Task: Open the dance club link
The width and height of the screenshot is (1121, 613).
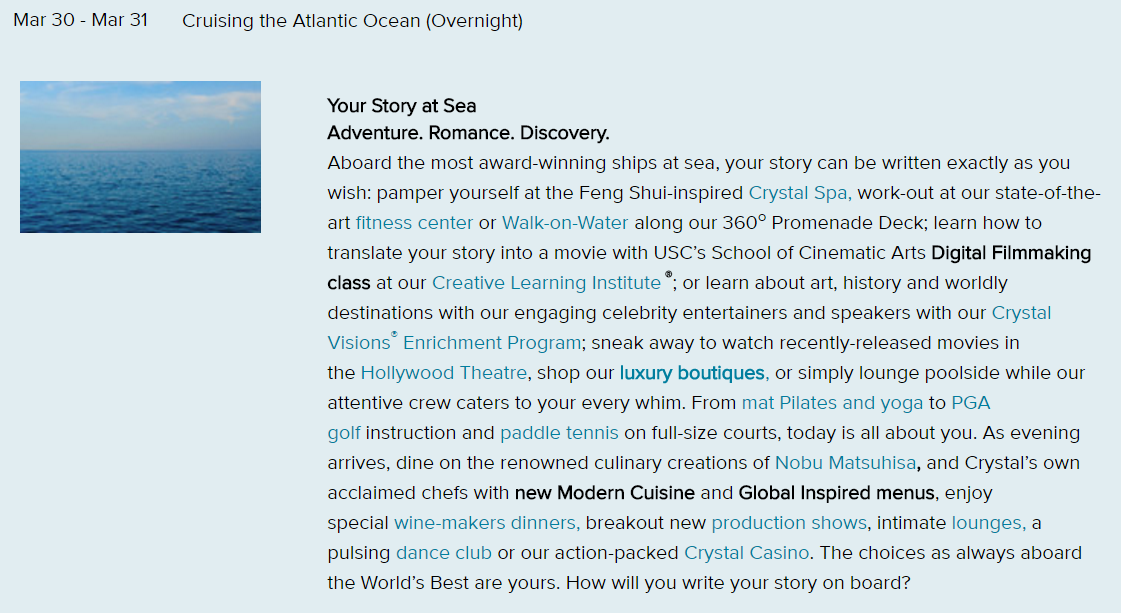Action: (x=444, y=554)
